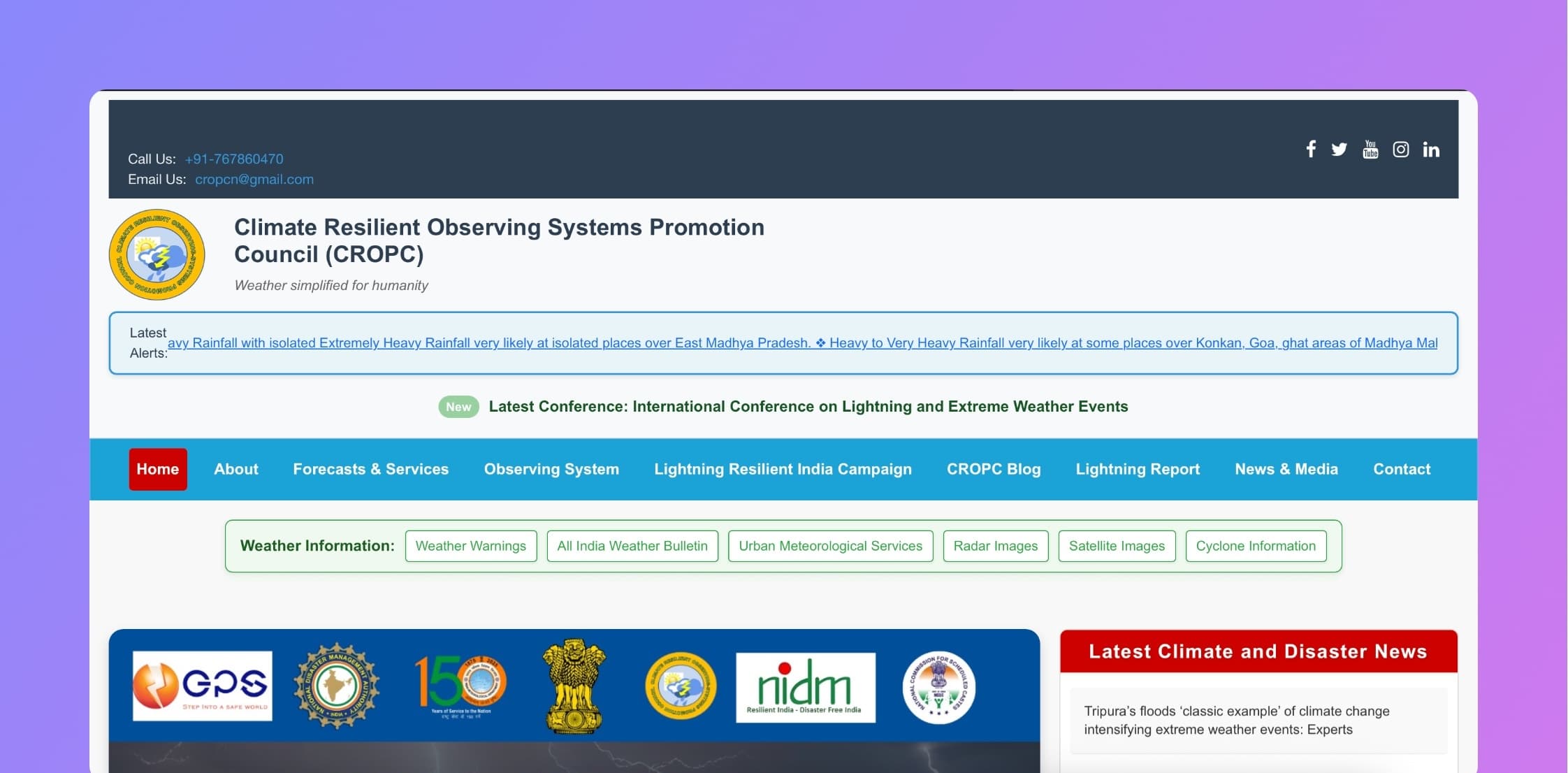1568x773 pixels.
Task: Click the Weather Warnings button
Action: [470, 546]
